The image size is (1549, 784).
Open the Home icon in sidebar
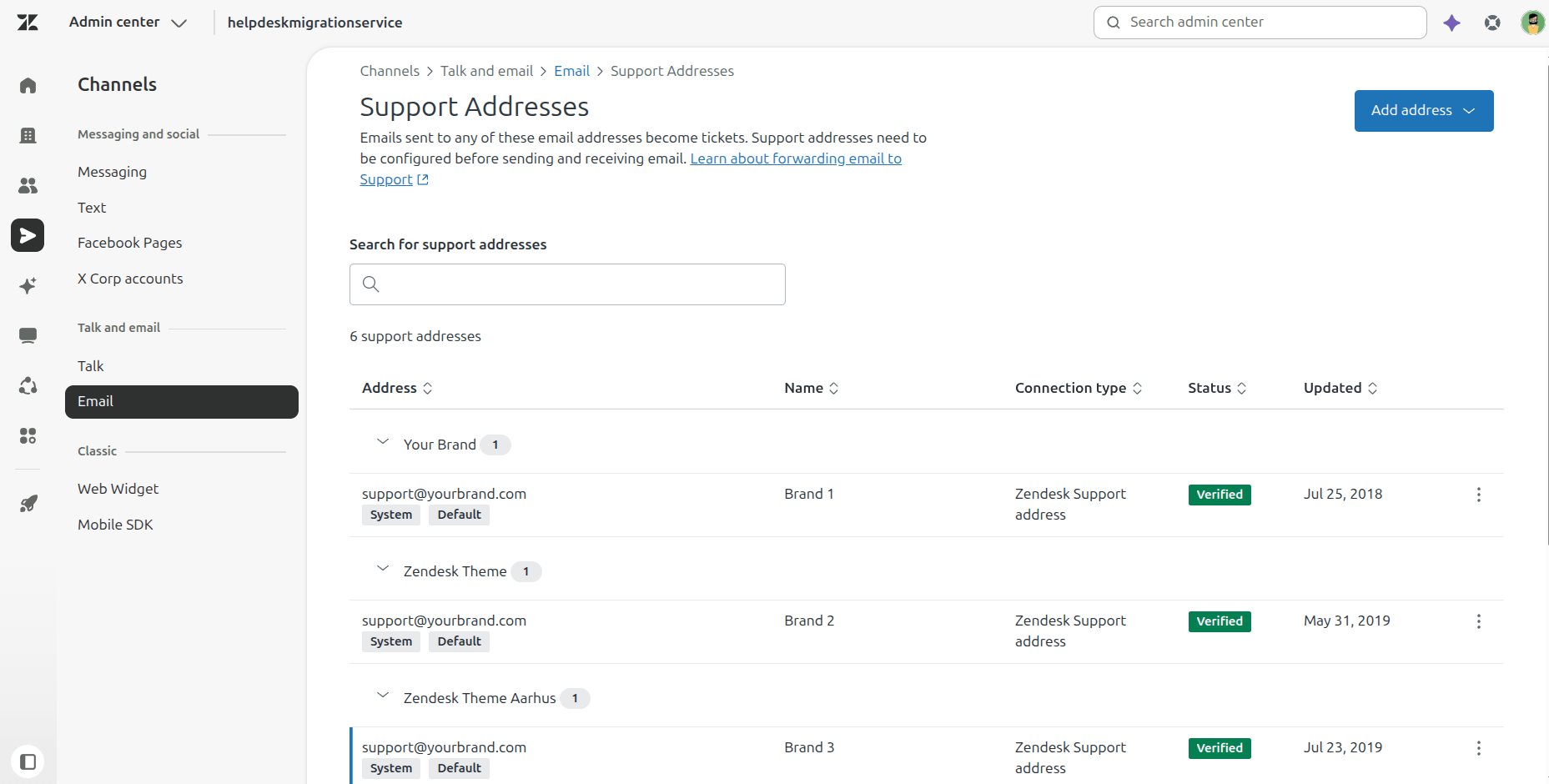point(28,85)
